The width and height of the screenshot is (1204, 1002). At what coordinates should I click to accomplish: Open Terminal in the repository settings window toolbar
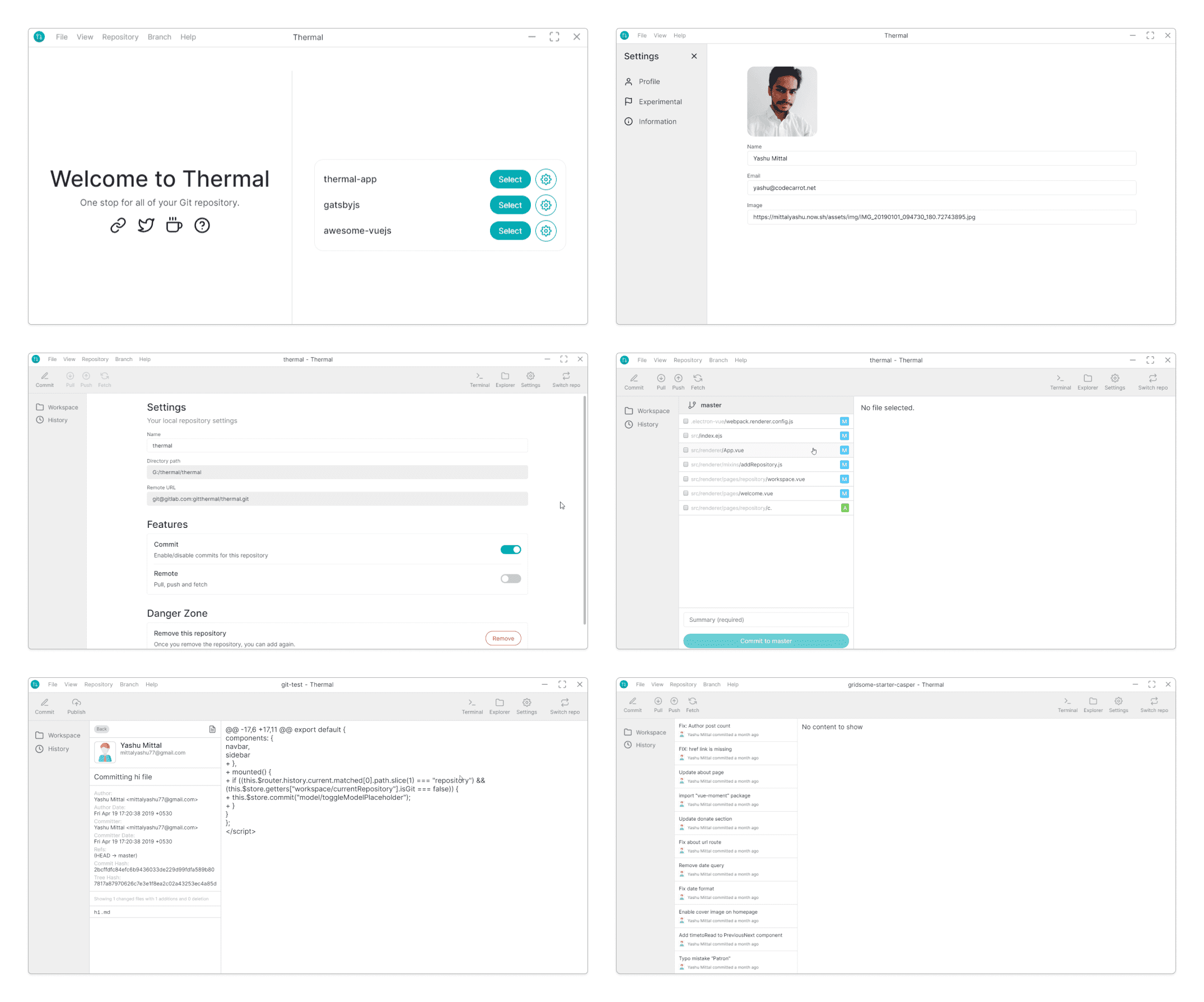pos(480,380)
